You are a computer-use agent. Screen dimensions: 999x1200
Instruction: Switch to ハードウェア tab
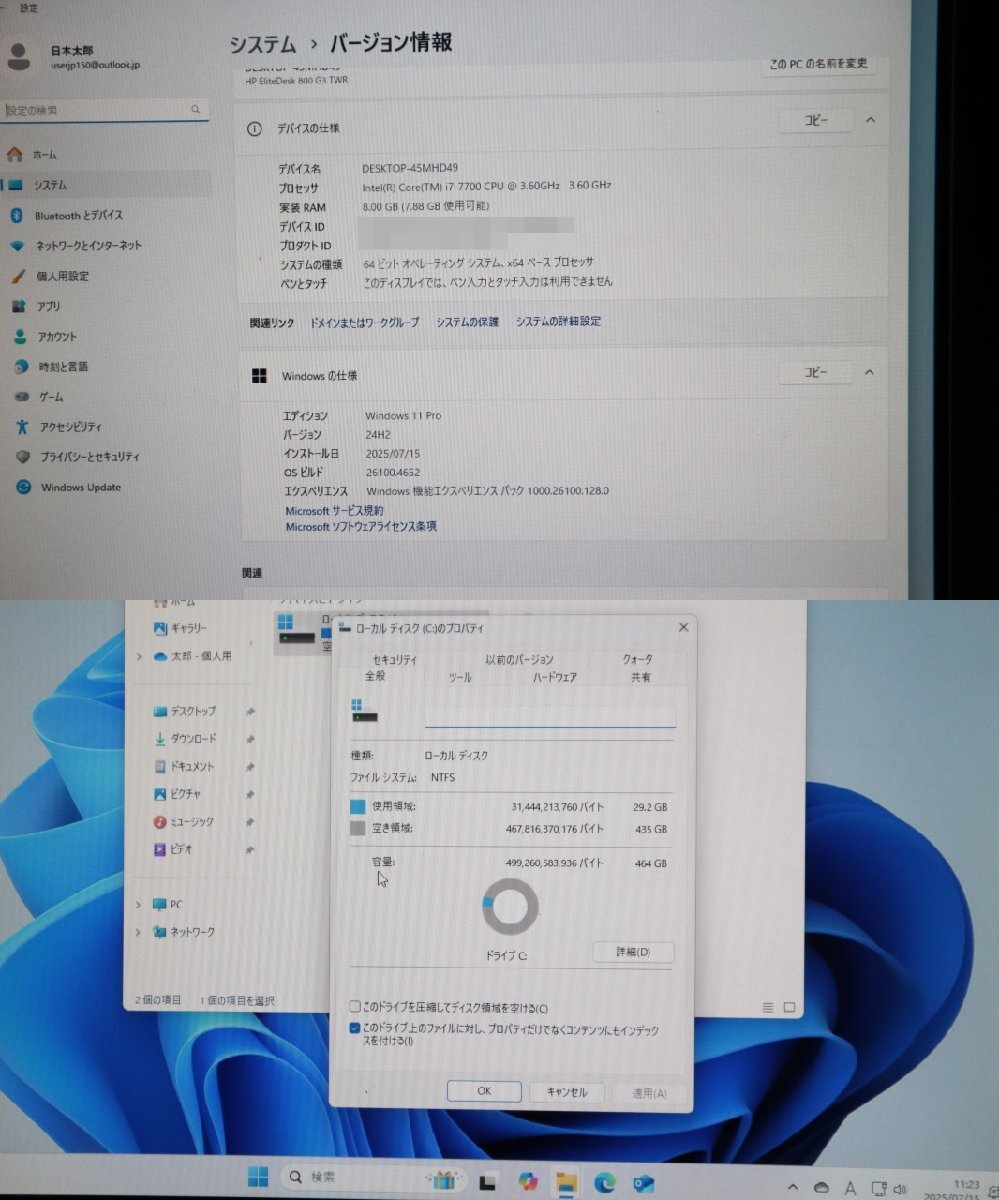554,678
